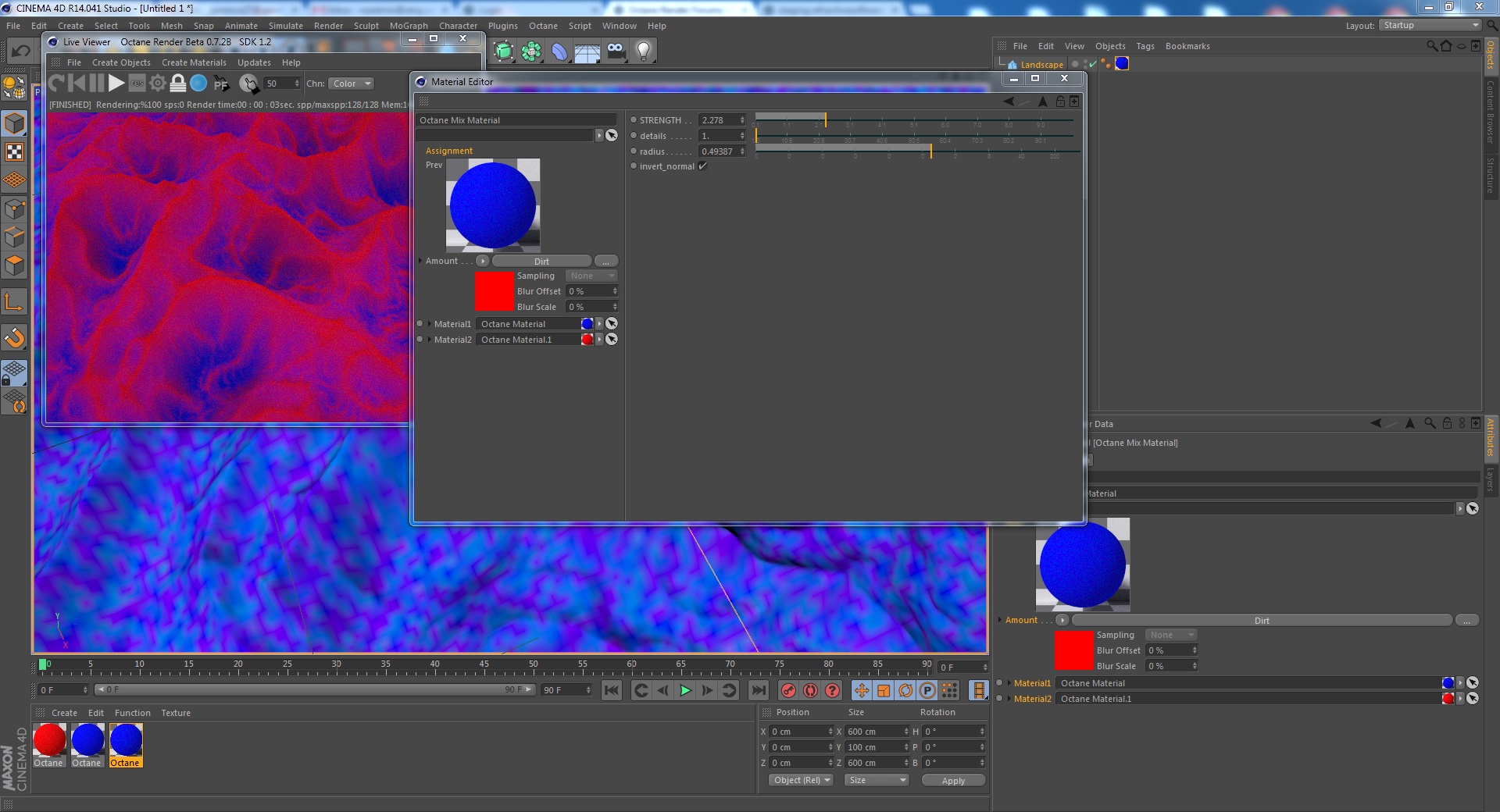Switch to the Content Browser side tab
This screenshot has height=812, width=1500.
[x=1491, y=112]
